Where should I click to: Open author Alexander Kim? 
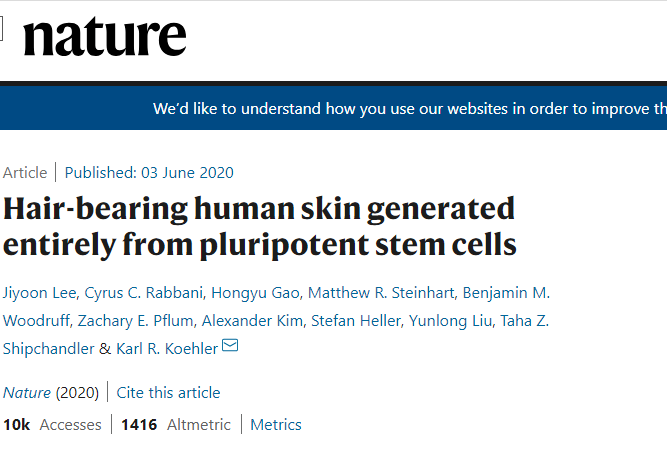(252, 321)
